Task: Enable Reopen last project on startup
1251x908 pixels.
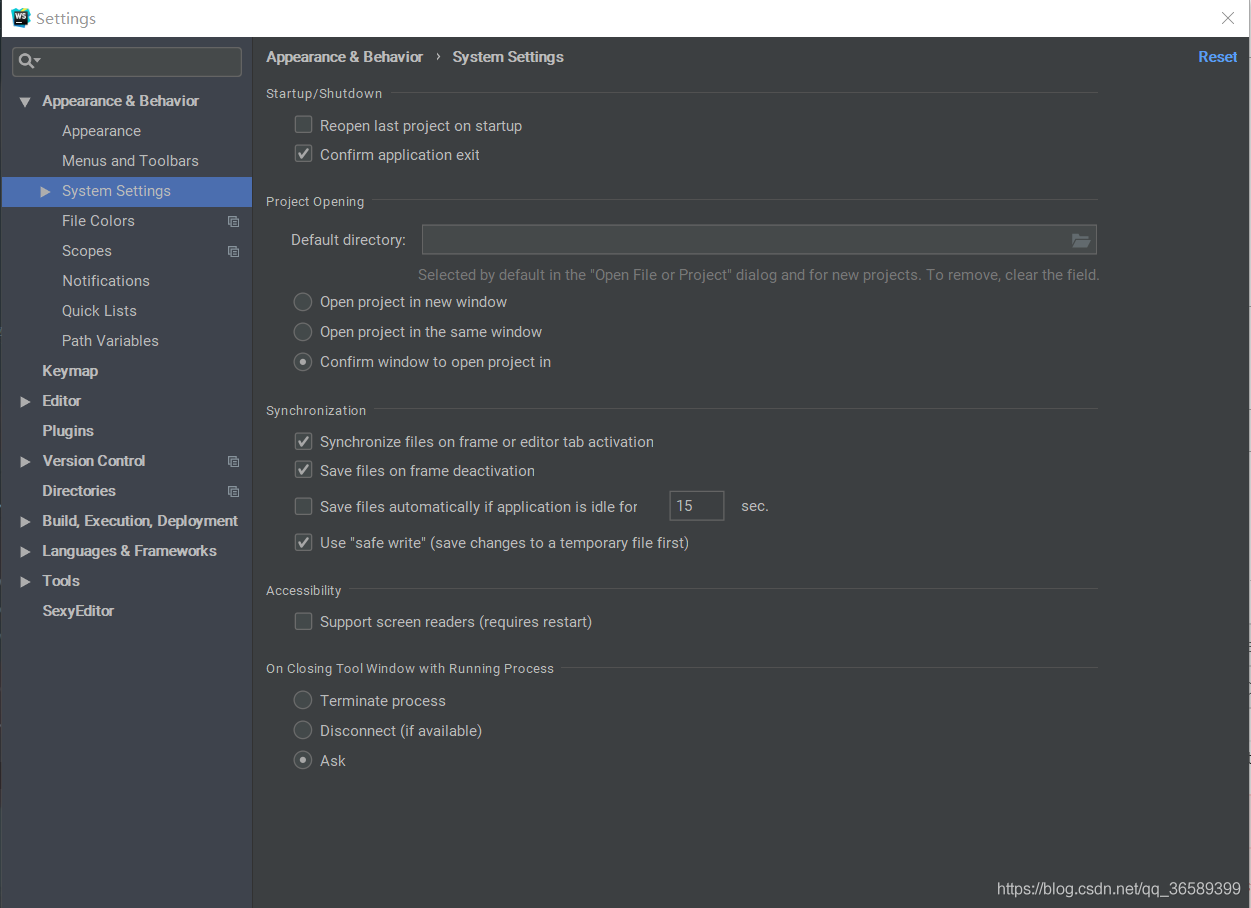Action: pyautogui.click(x=303, y=124)
